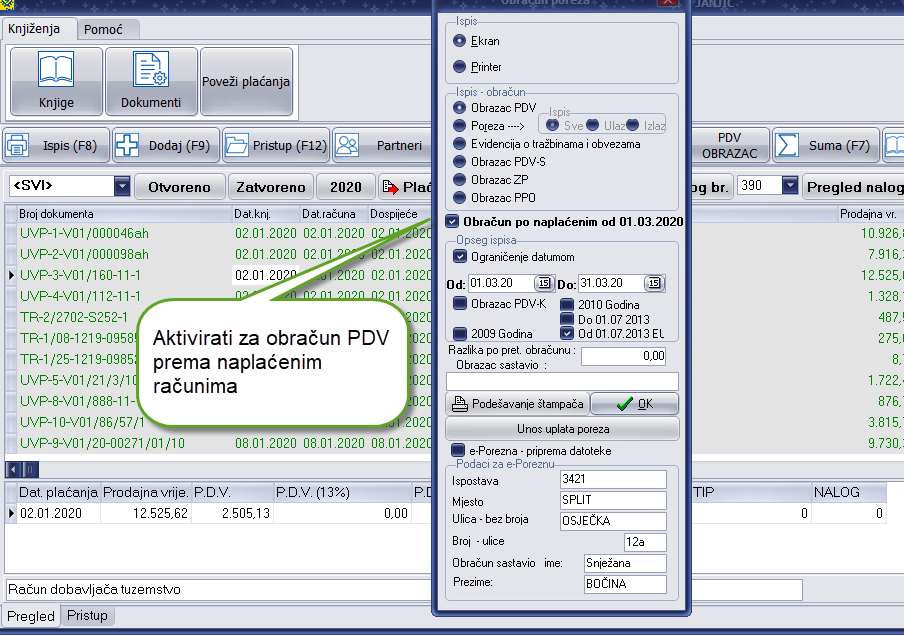The image size is (904, 635).
Task: Expand the 390 nalog number dropdown
Action: (789, 186)
